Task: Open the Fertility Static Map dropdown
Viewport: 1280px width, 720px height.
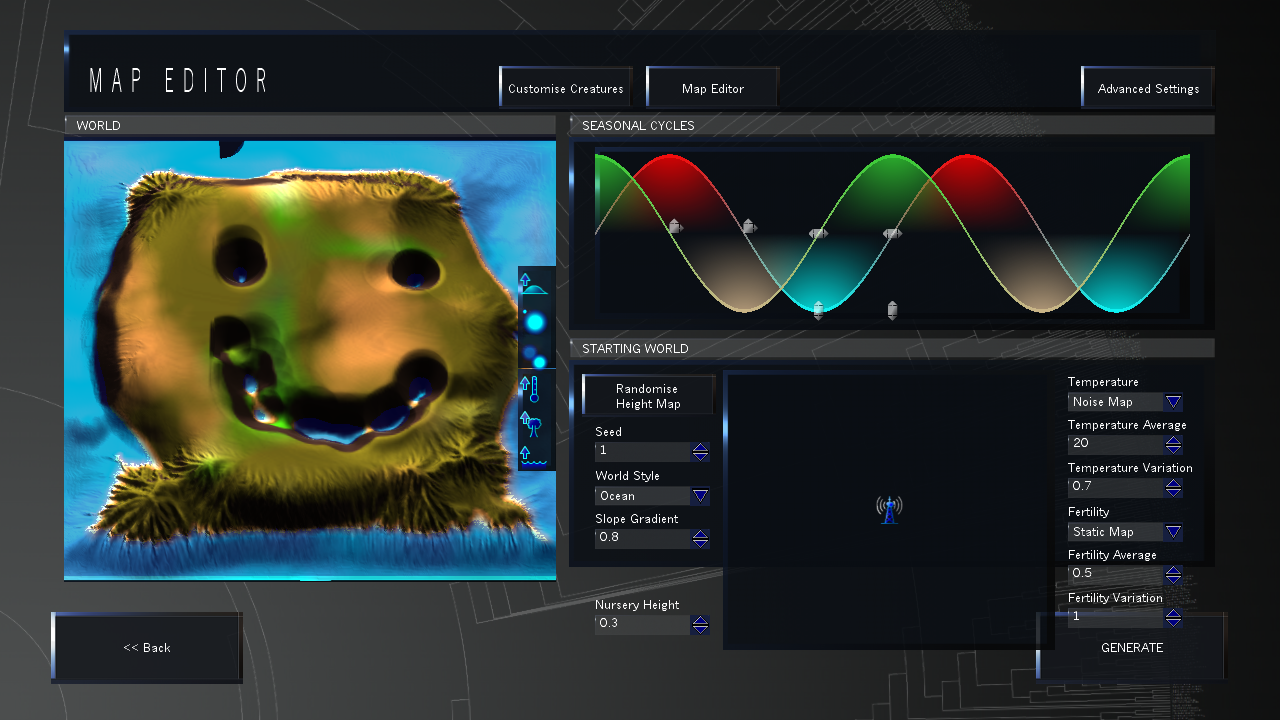Action: click(x=1174, y=532)
